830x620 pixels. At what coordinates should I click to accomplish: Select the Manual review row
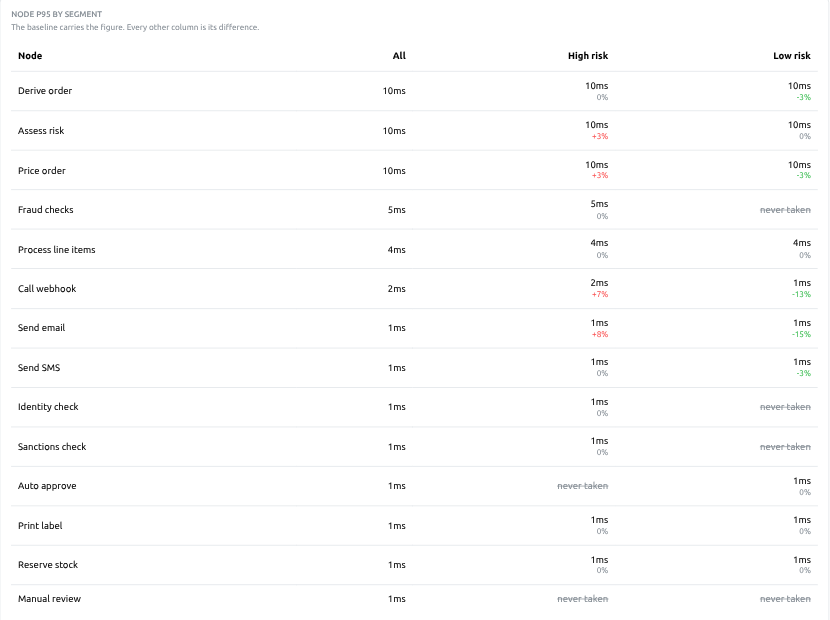click(414, 599)
